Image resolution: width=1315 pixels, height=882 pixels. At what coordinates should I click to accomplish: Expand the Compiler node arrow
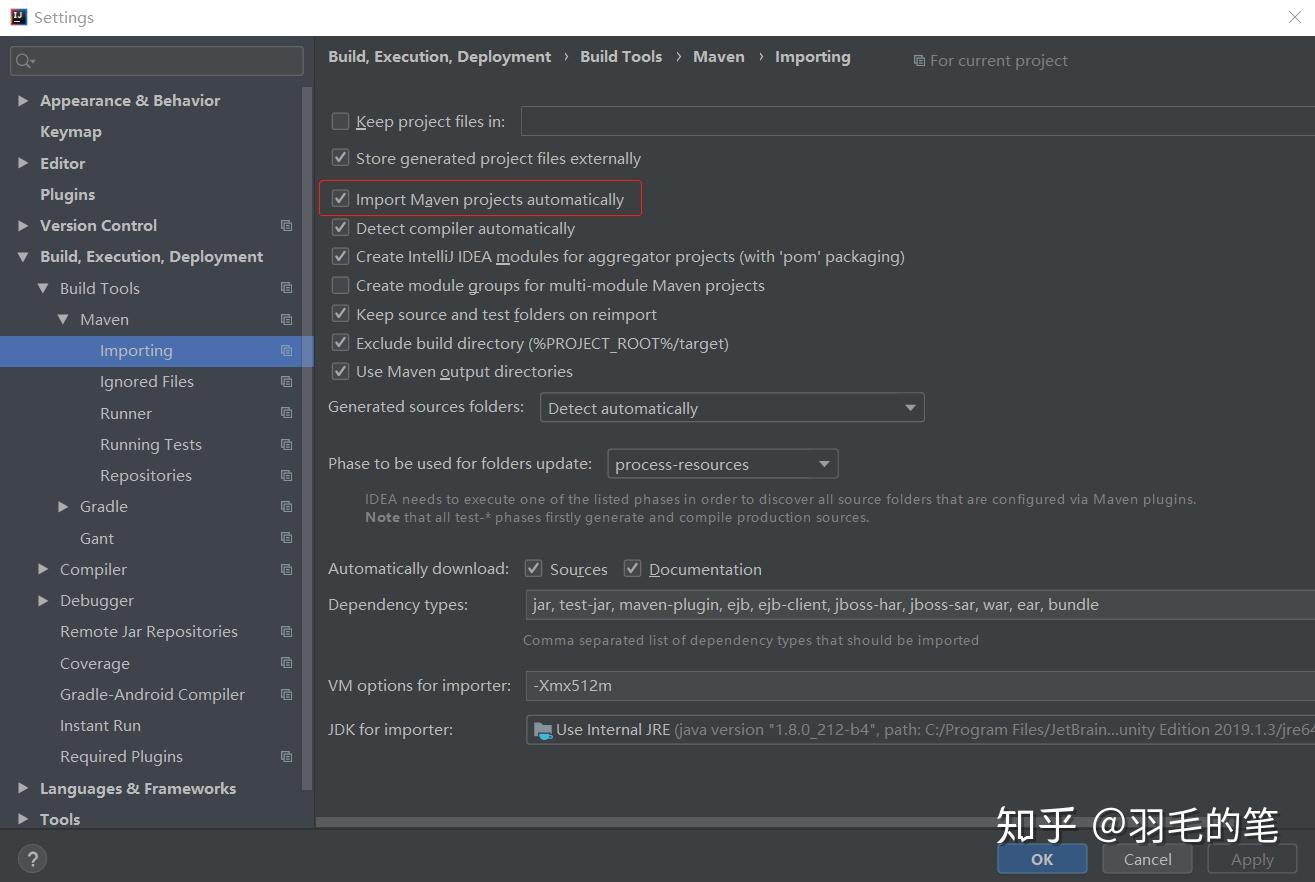click(x=43, y=570)
